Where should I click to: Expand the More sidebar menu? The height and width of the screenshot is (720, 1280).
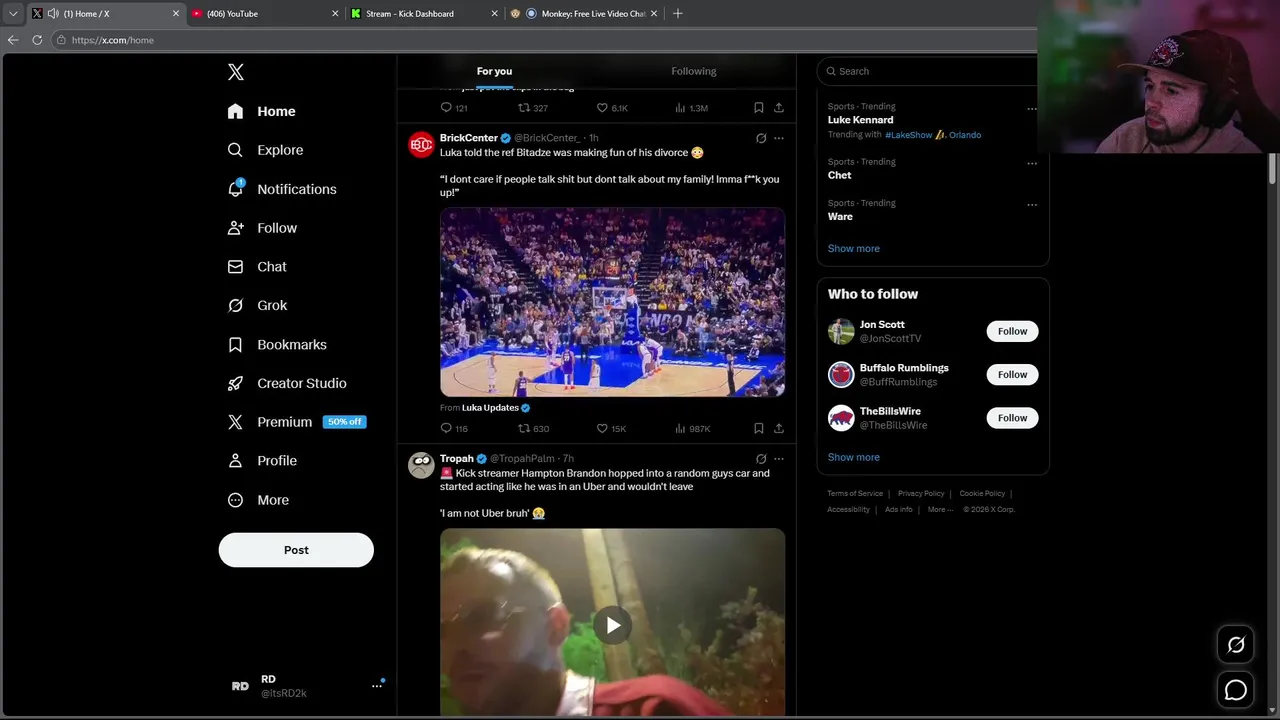(x=258, y=500)
